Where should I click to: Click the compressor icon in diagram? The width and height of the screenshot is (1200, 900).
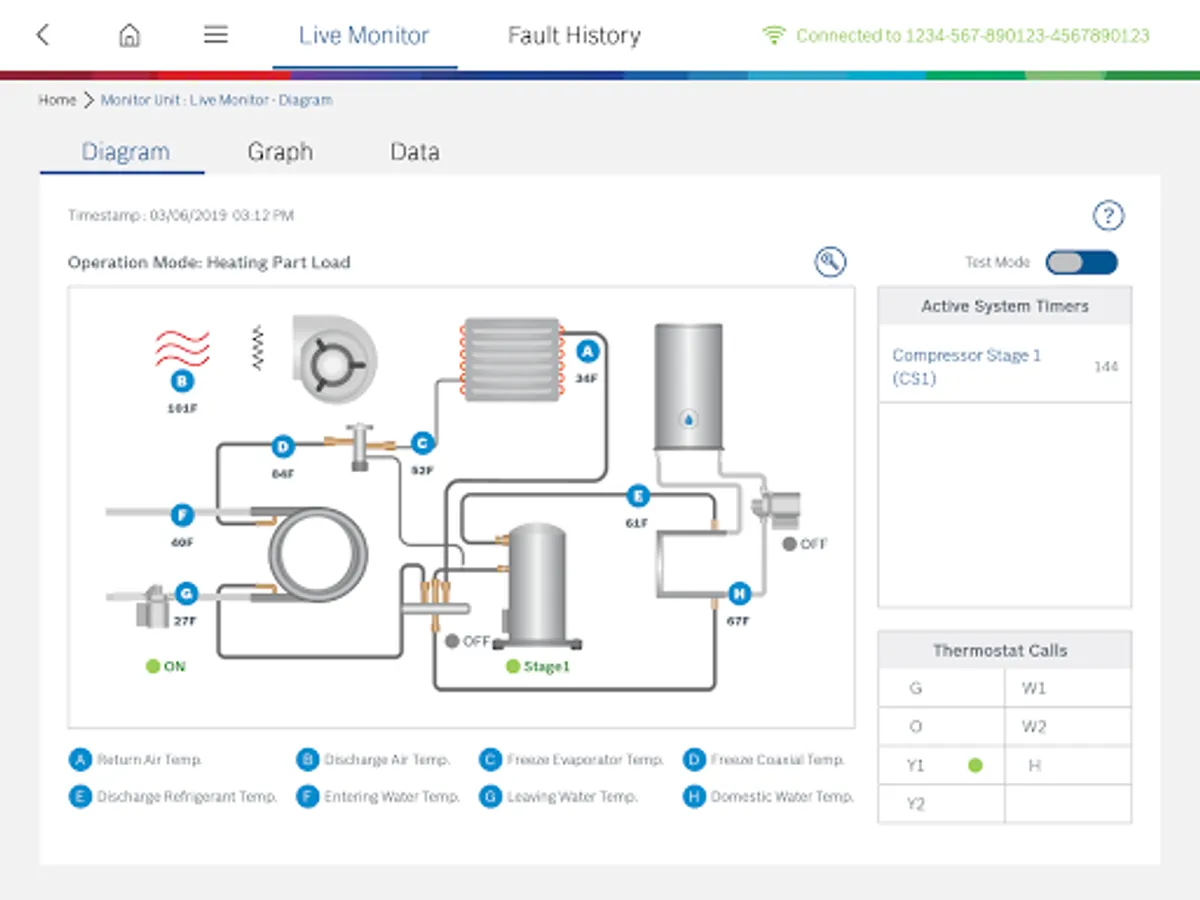tap(537, 585)
